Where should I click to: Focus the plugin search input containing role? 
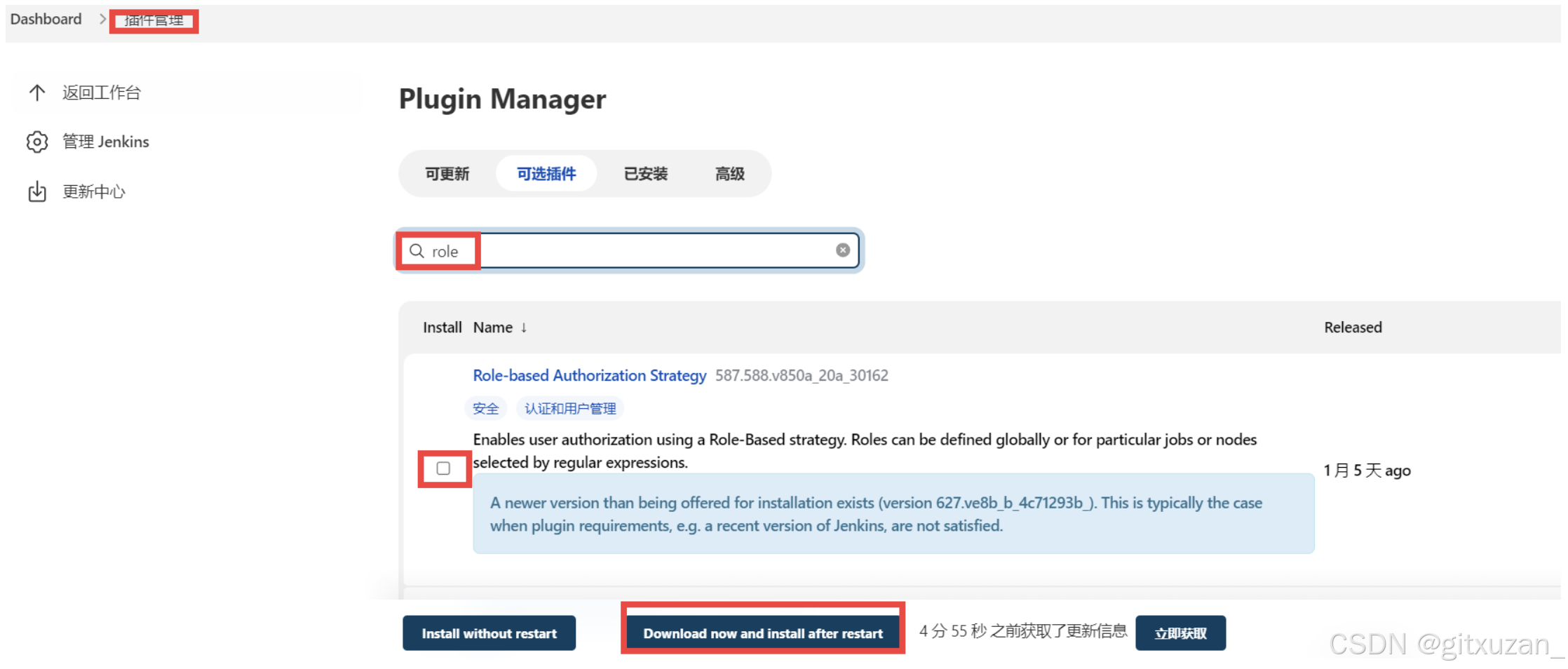[628, 251]
